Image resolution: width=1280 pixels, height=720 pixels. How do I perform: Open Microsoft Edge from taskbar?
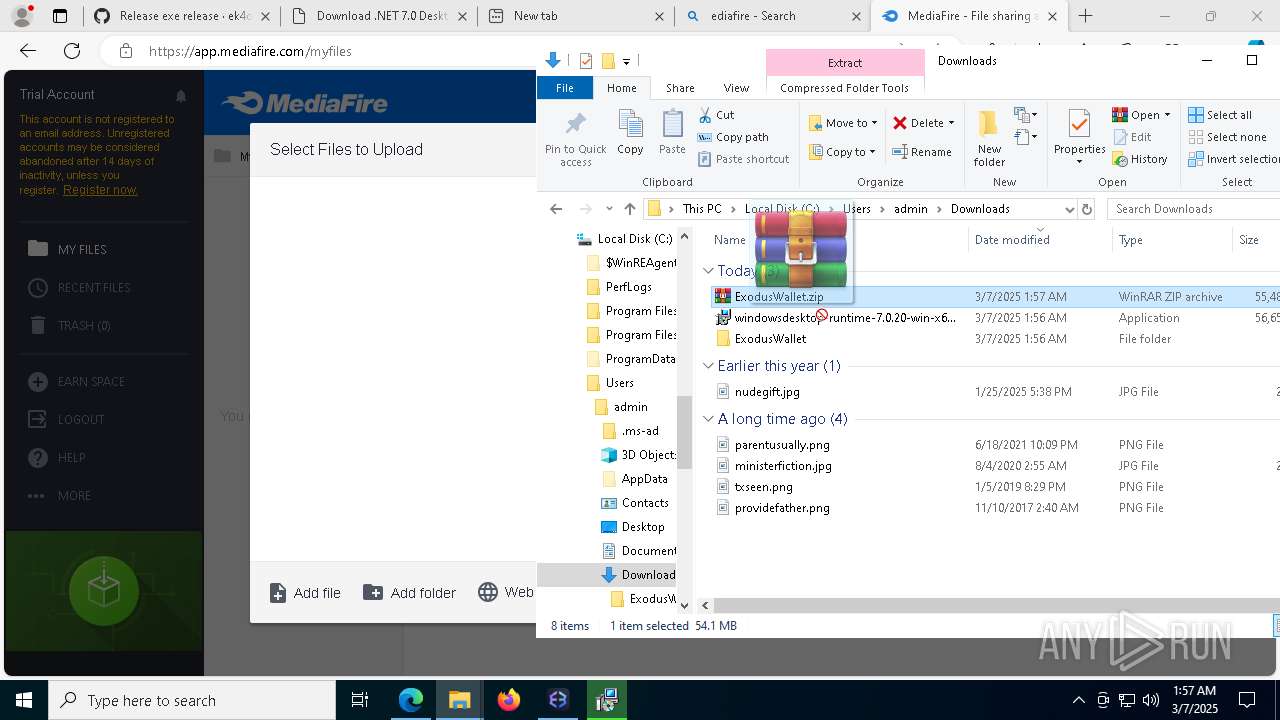click(411, 700)
